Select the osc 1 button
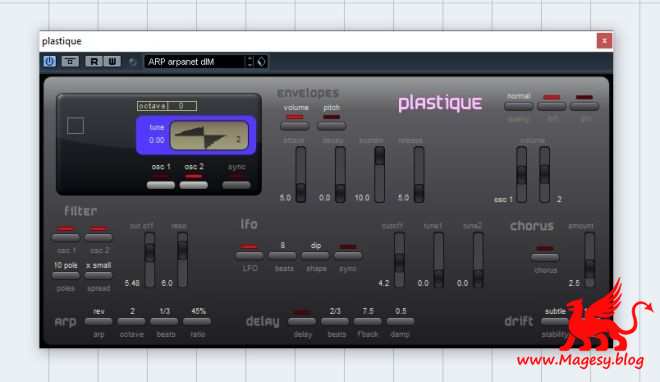This screenshot has width=660, height=382. pyautogui.click(x=161, y=185)
